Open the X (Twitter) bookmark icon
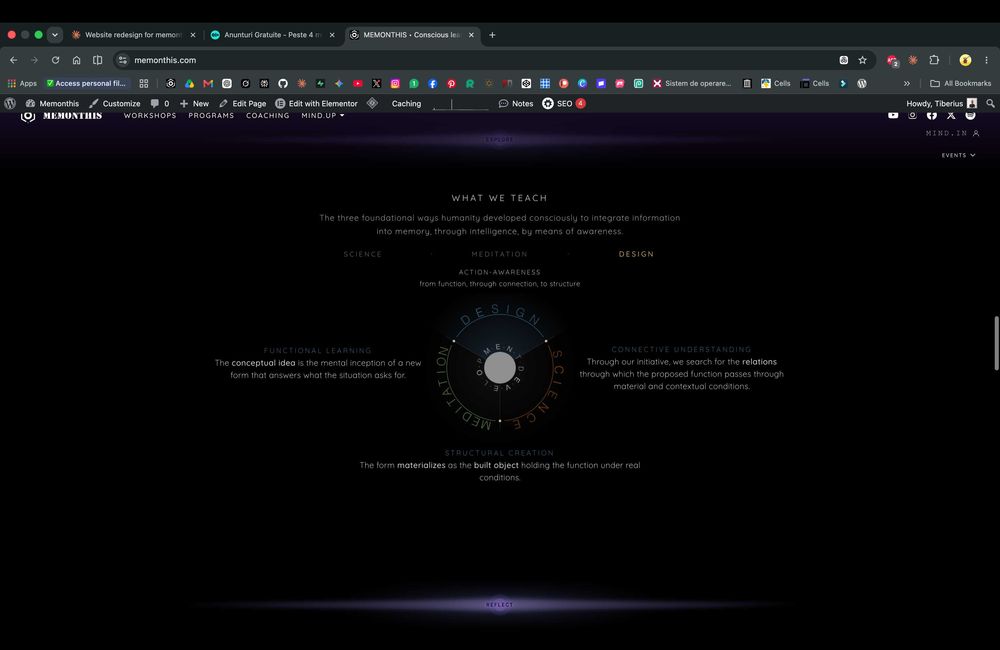The height and width of the screenshot is (650, 1000). point(376,84)
